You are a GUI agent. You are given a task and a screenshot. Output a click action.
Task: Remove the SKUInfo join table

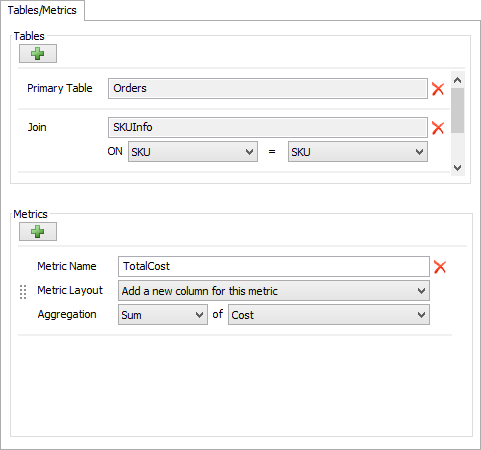pos(438,128)
